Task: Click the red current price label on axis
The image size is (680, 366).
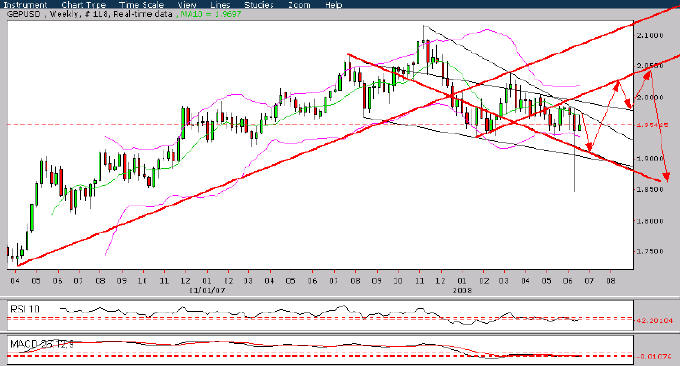Action: 652,124
